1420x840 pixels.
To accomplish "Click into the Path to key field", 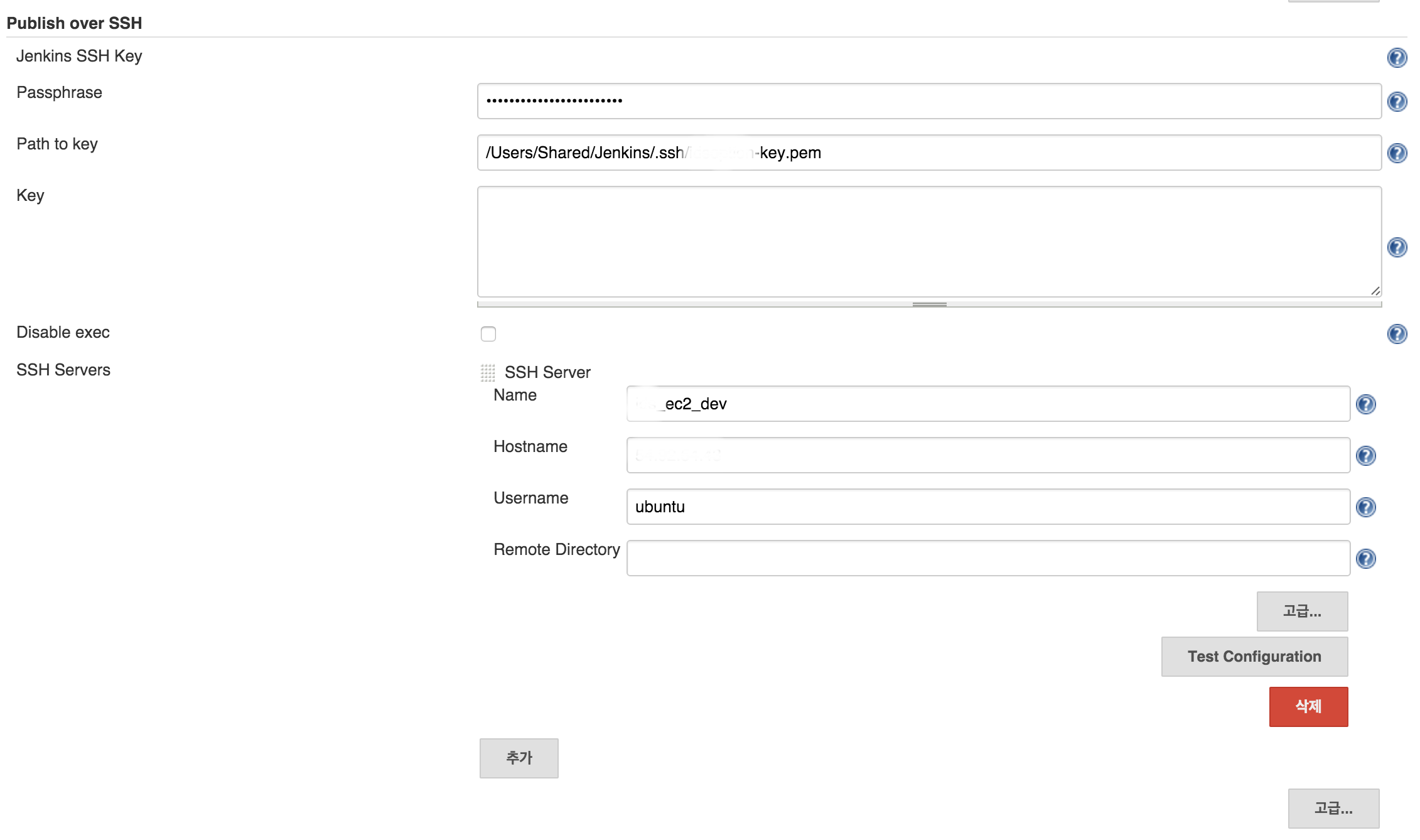I will coord(929,153).
